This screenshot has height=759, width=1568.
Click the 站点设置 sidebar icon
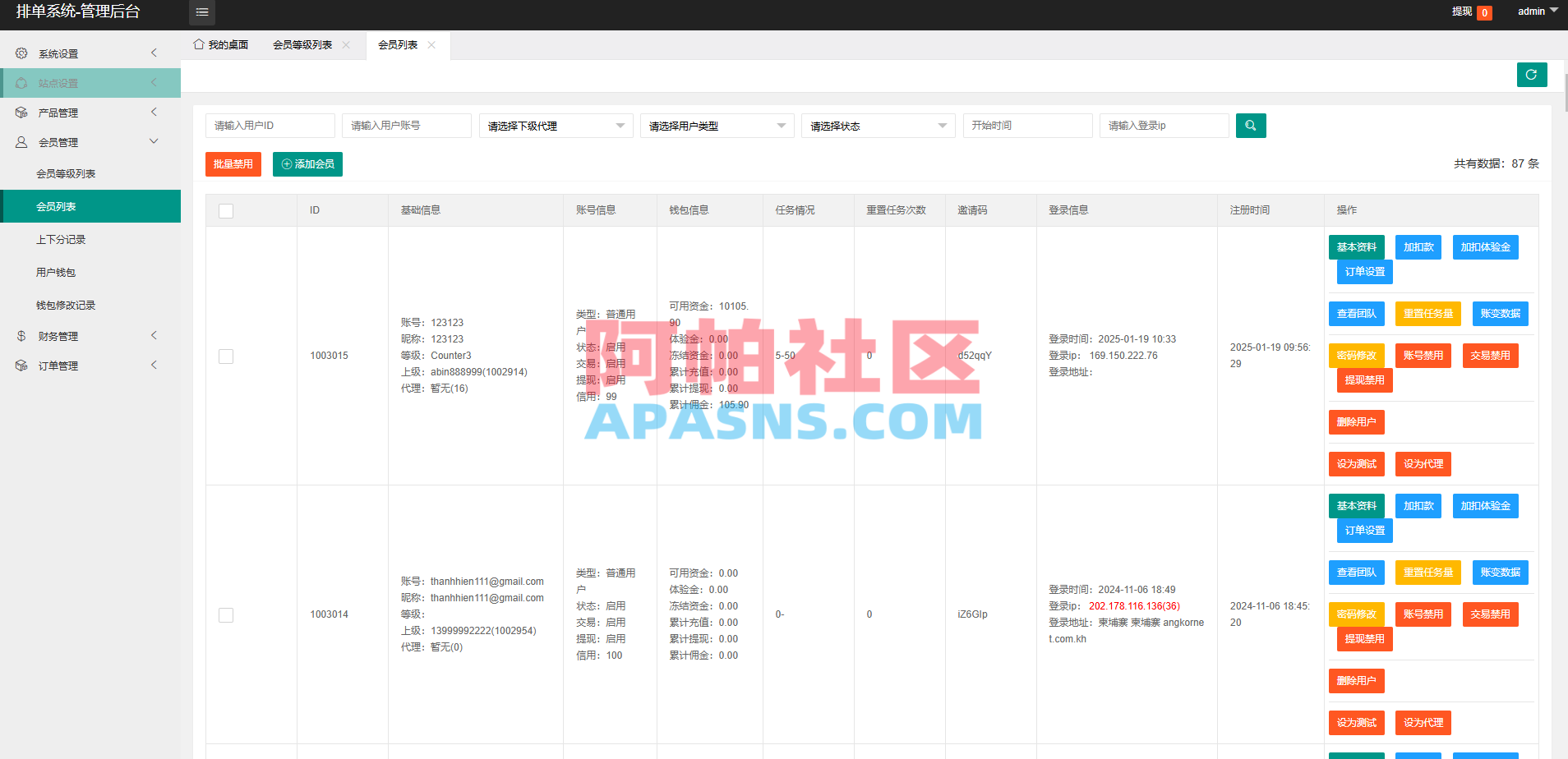(x=21, y=82)
